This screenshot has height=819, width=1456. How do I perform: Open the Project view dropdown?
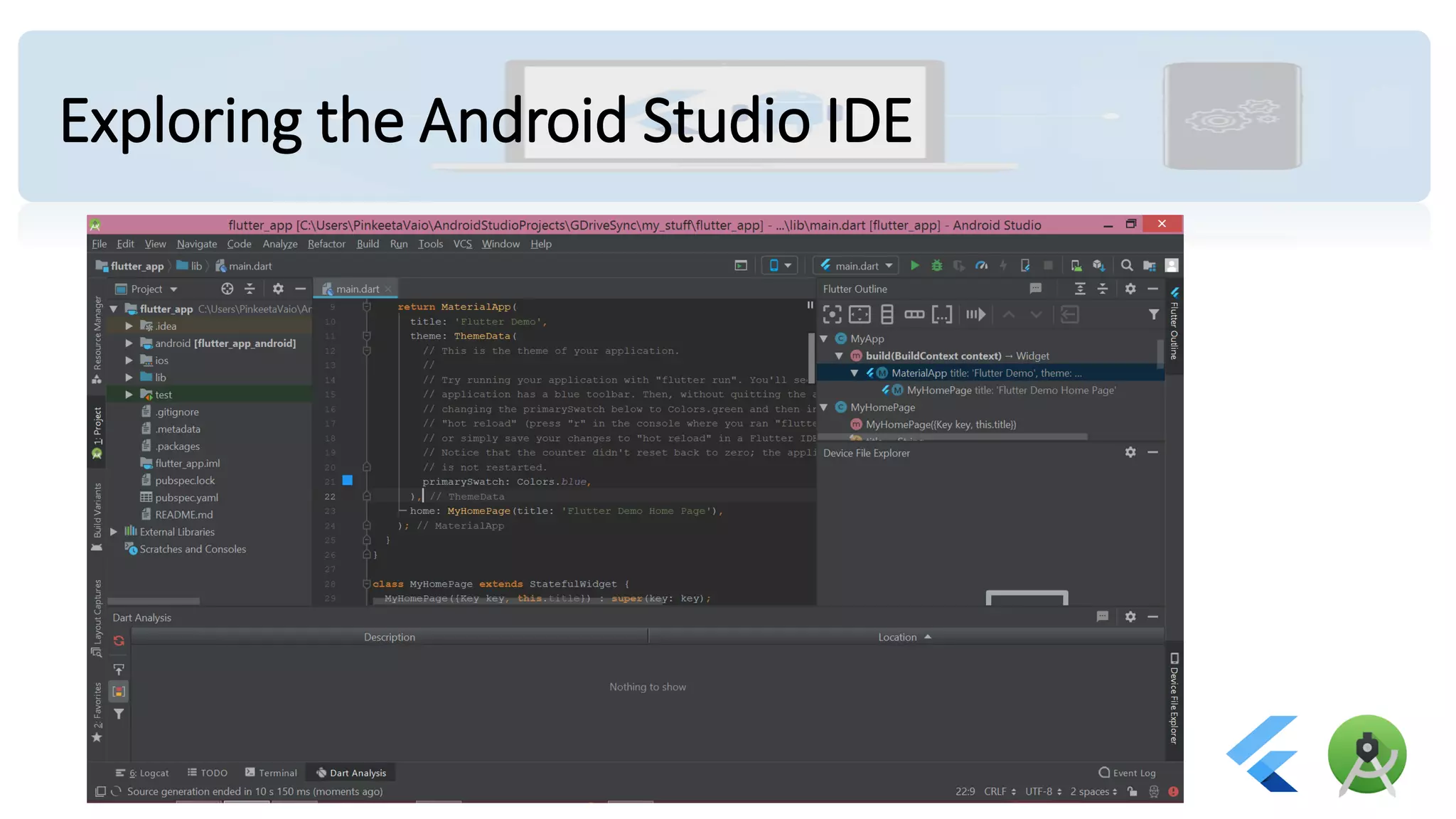tap(146, 289)
